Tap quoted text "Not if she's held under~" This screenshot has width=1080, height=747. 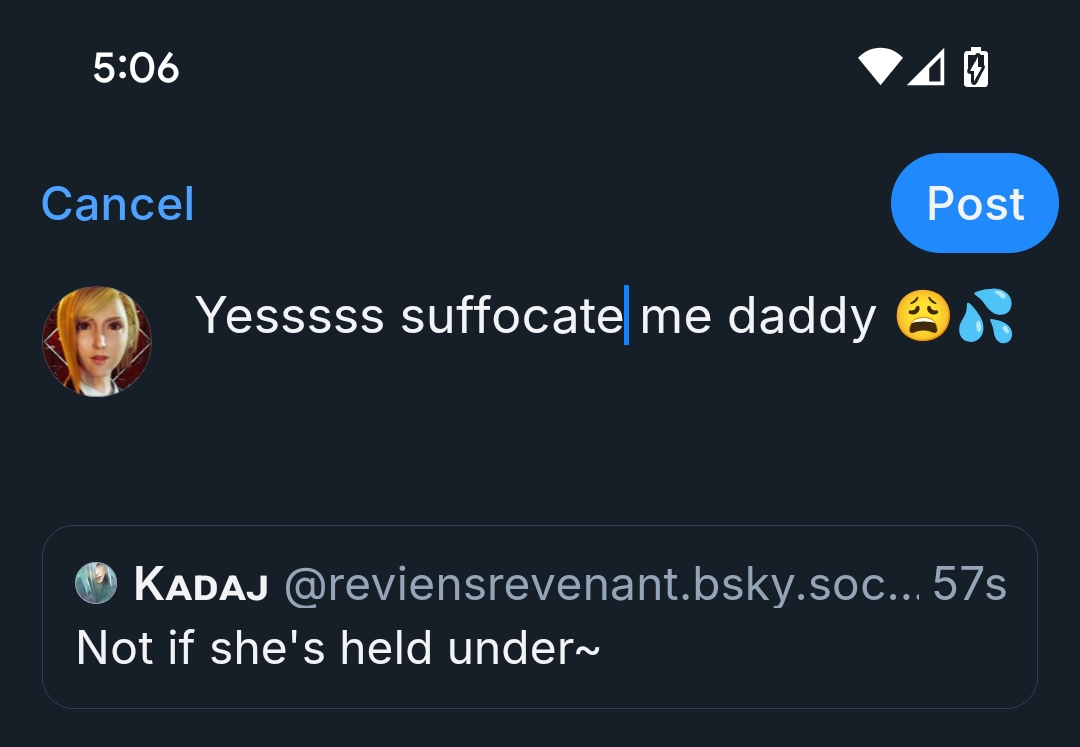coord(338,648)
